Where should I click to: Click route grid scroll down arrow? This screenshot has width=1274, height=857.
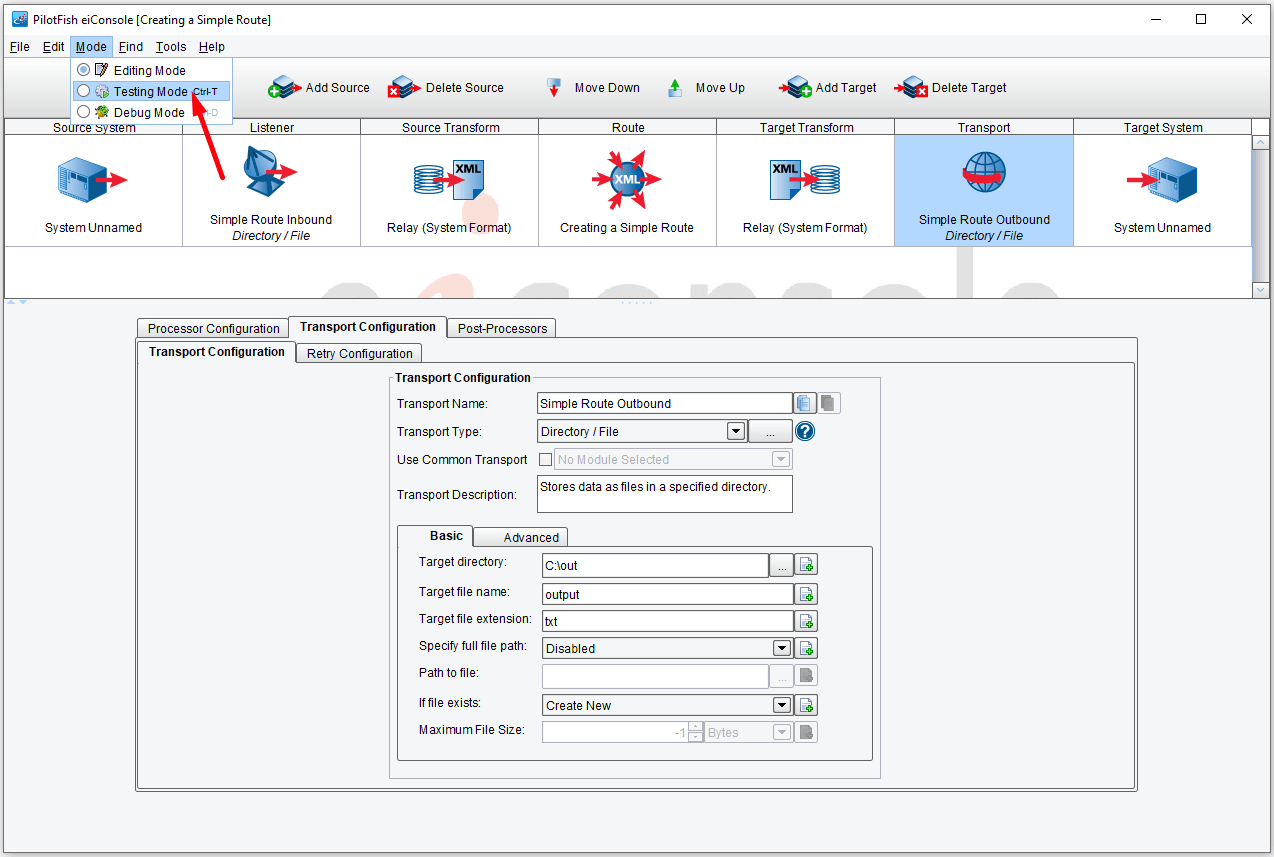tap(1260, 289)
